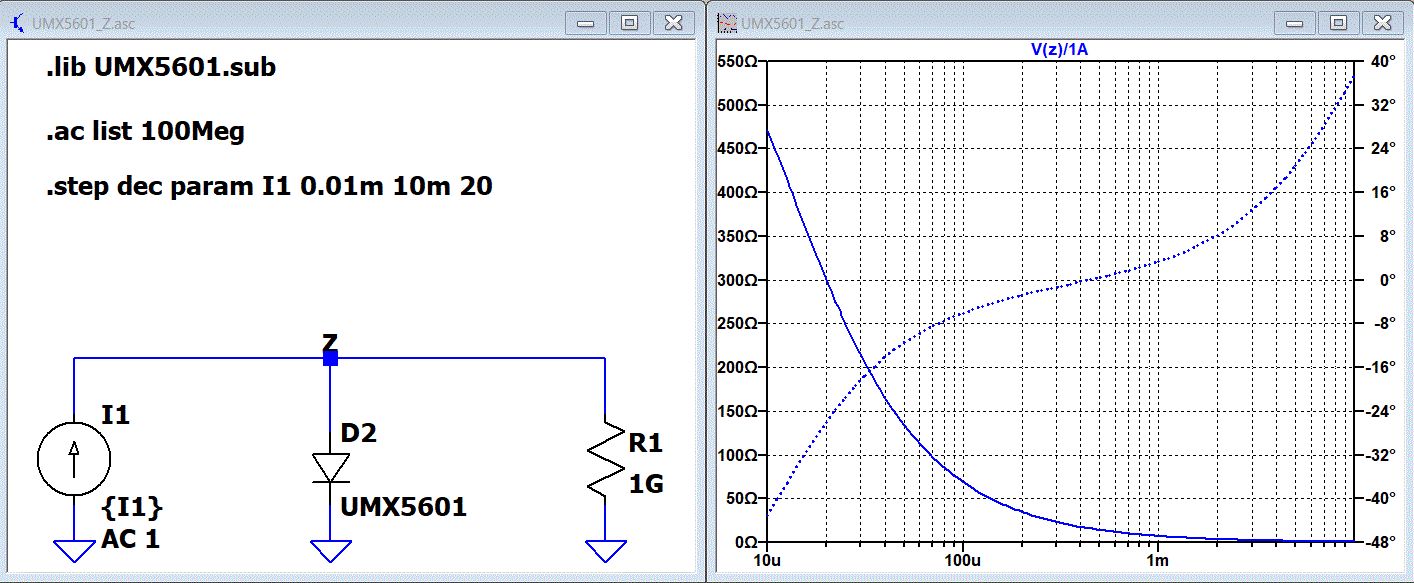The image size is (1414, 583).
Task: Click the horizontal current axis labels
Action: pos(1060,560)
